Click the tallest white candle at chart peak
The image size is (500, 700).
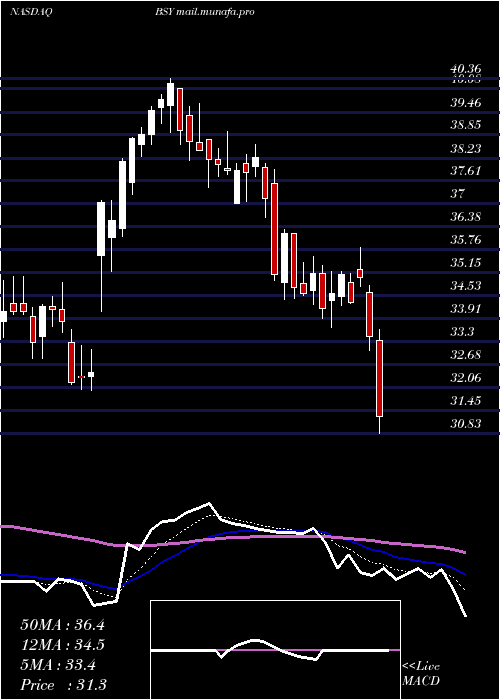point(170,94)
